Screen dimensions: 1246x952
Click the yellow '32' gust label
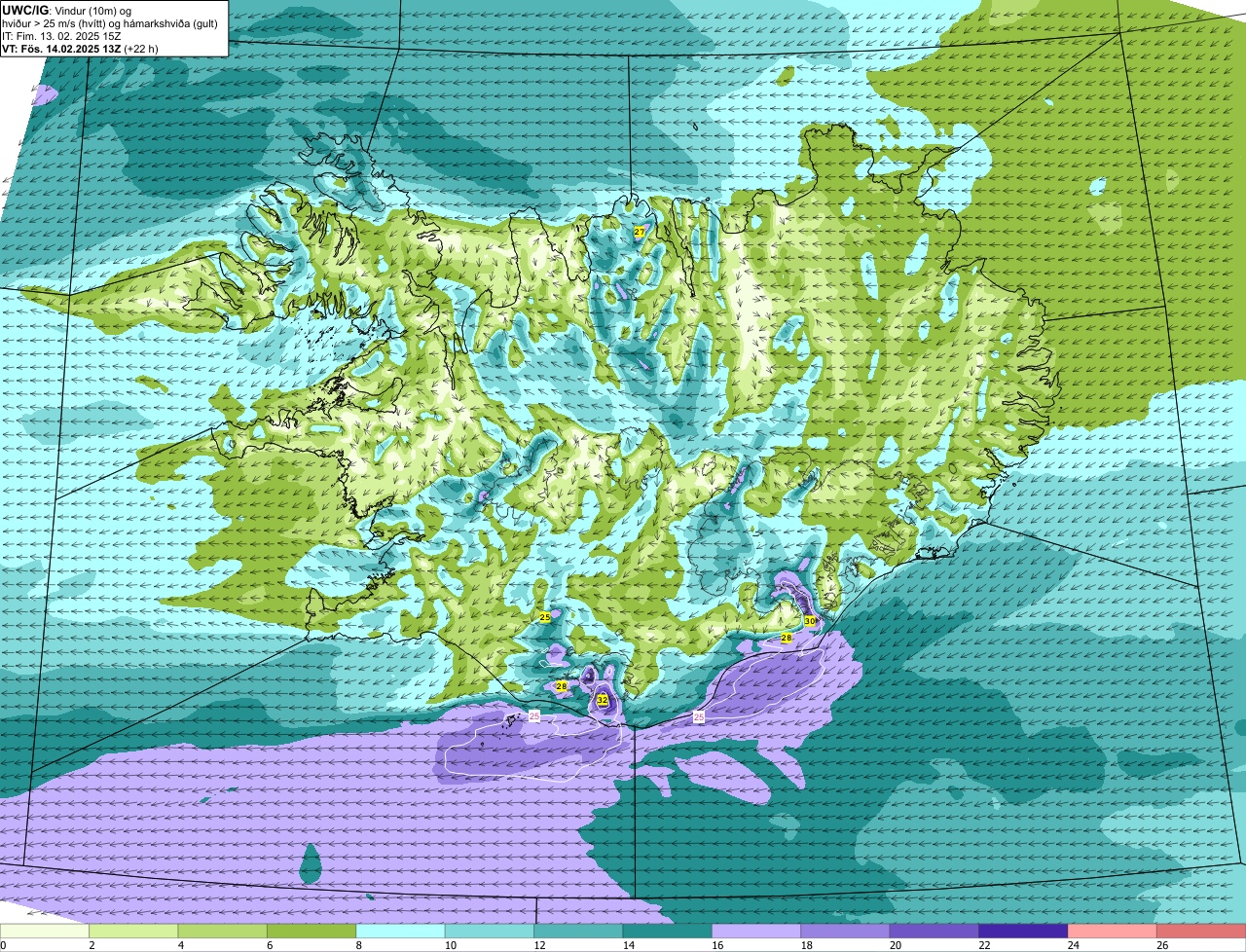602,700
